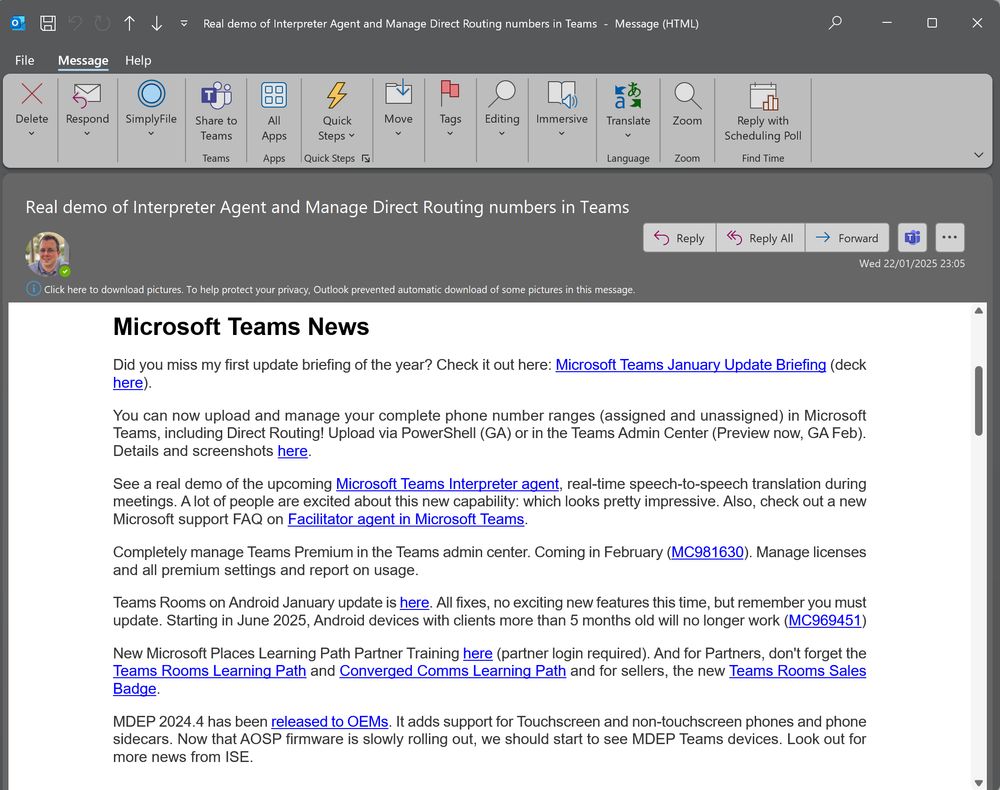Open the Customize Quick Access Toolbar dropdown
Viewport: 1000px width, 790px height.
[184, 24]
